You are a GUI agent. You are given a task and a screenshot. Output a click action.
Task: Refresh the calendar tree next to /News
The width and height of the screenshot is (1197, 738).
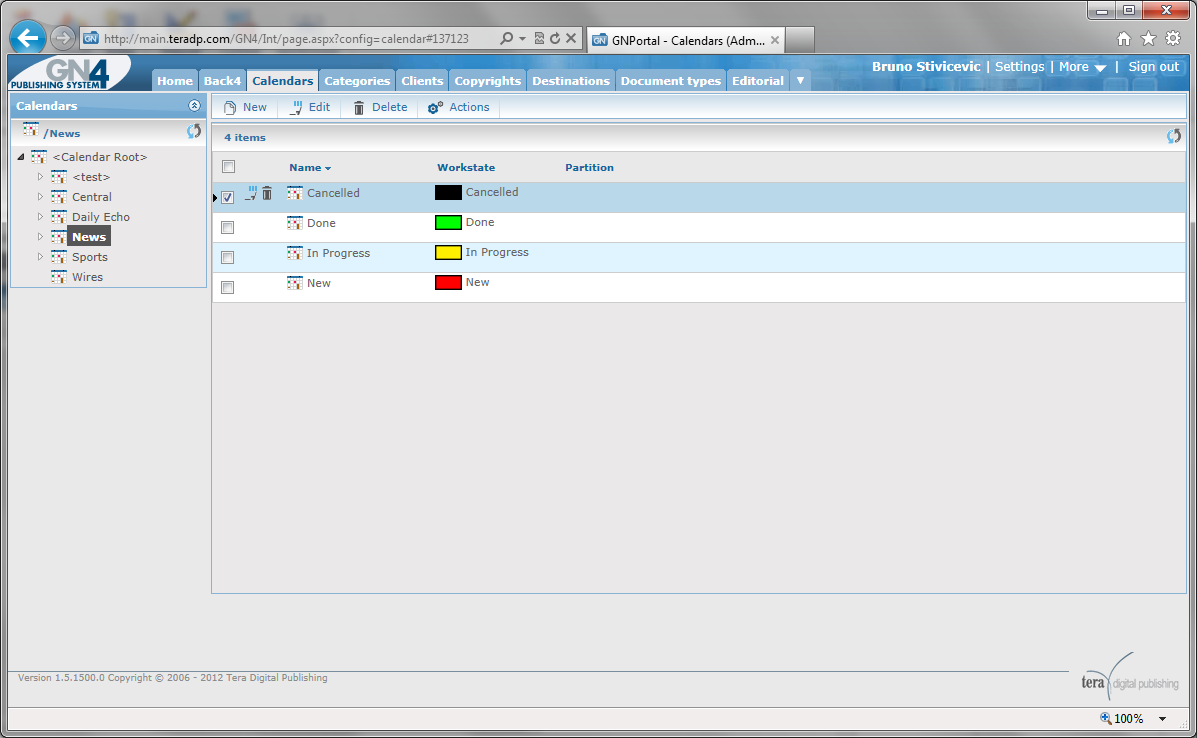pyautogui.click(x=194, y=131)
